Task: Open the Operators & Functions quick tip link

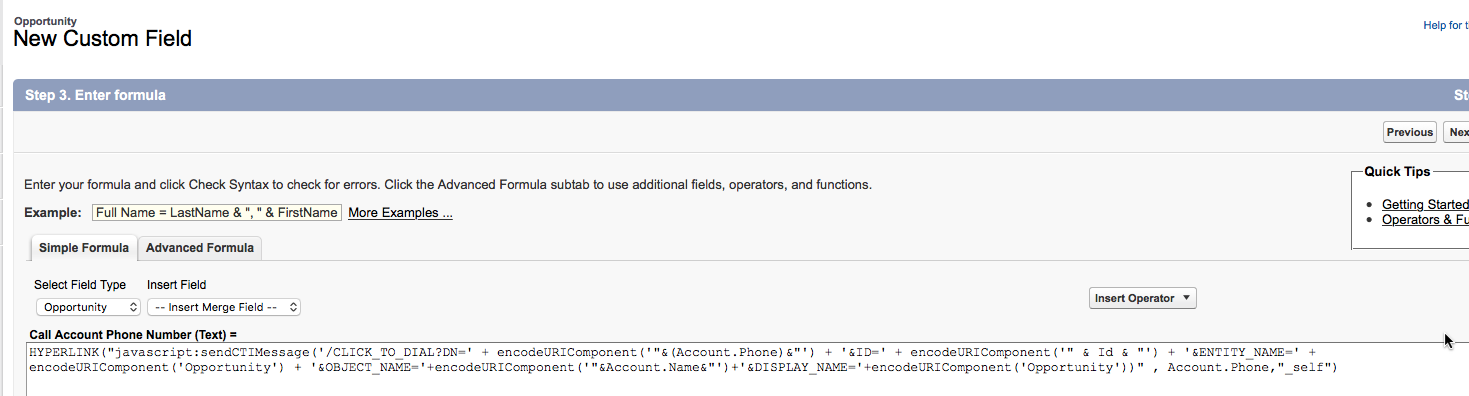Action: pyautogui.click(x=1425, y=219)
